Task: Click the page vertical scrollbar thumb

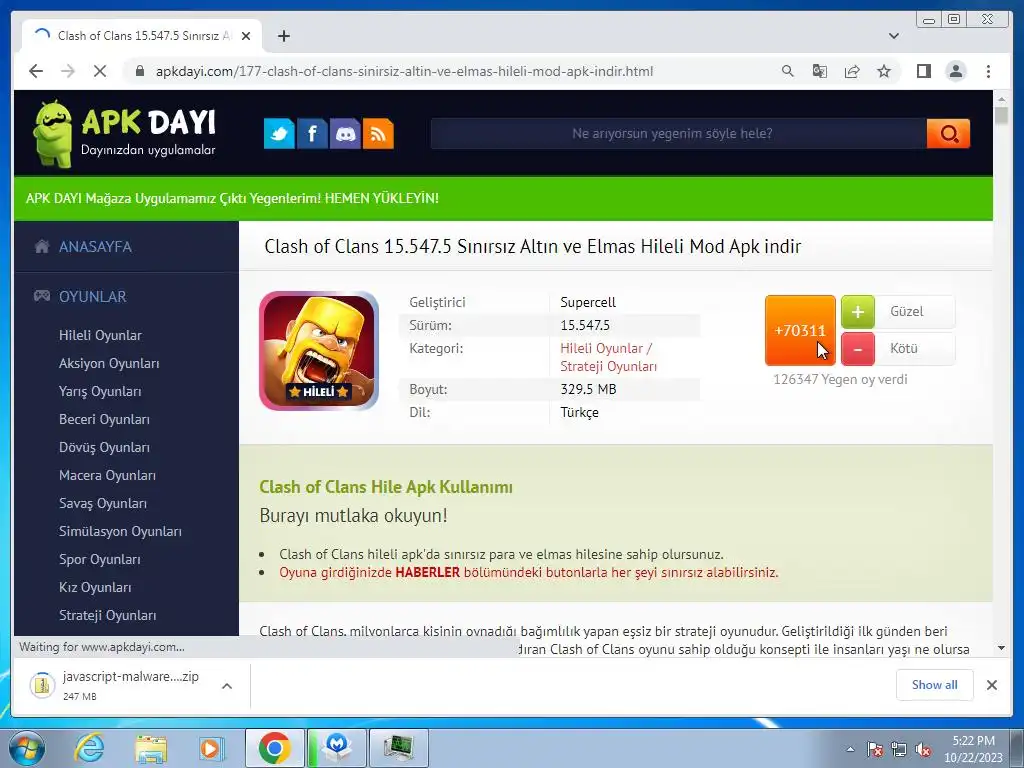Action: click(1001, 115)
